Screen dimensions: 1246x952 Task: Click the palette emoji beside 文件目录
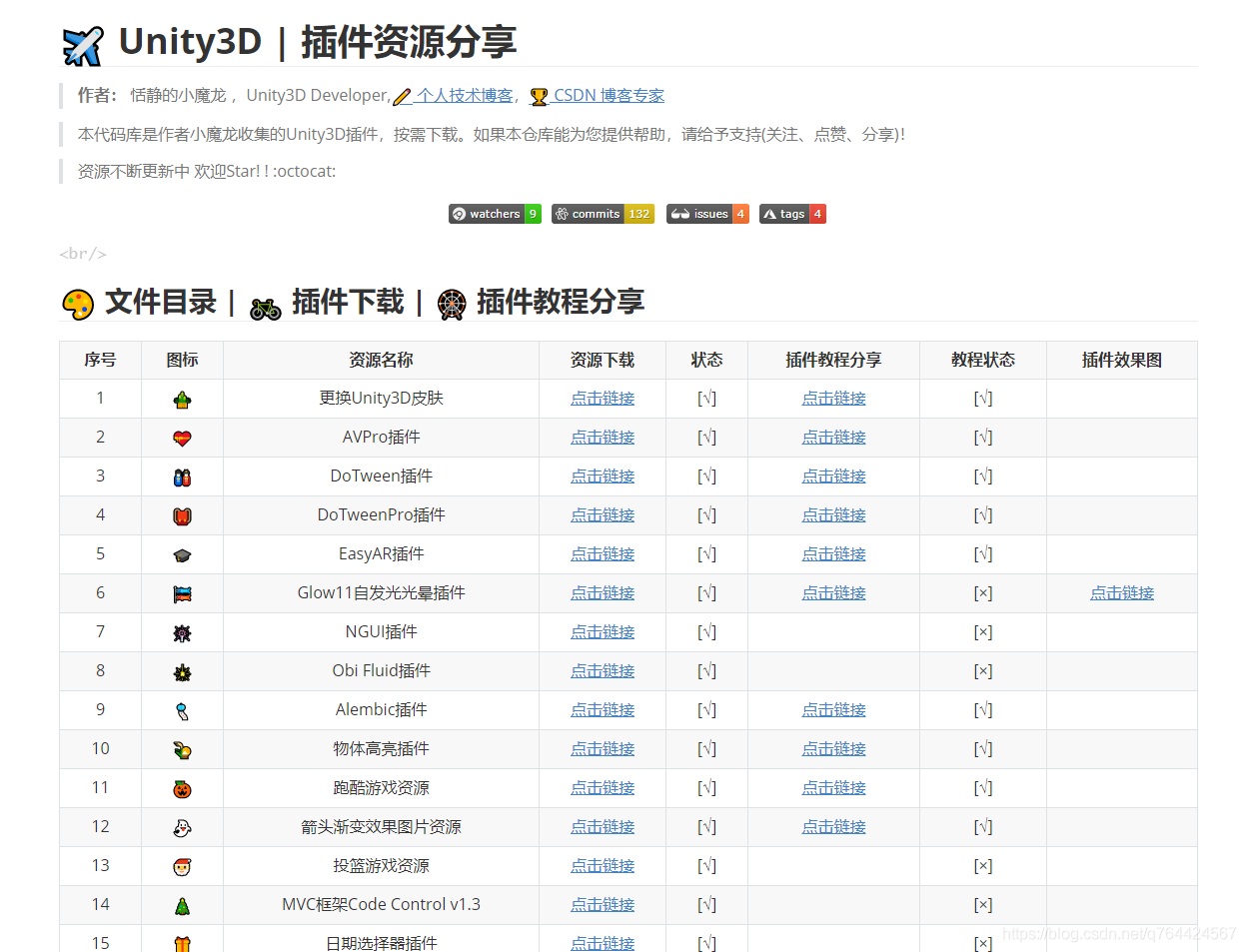point(78,304)
